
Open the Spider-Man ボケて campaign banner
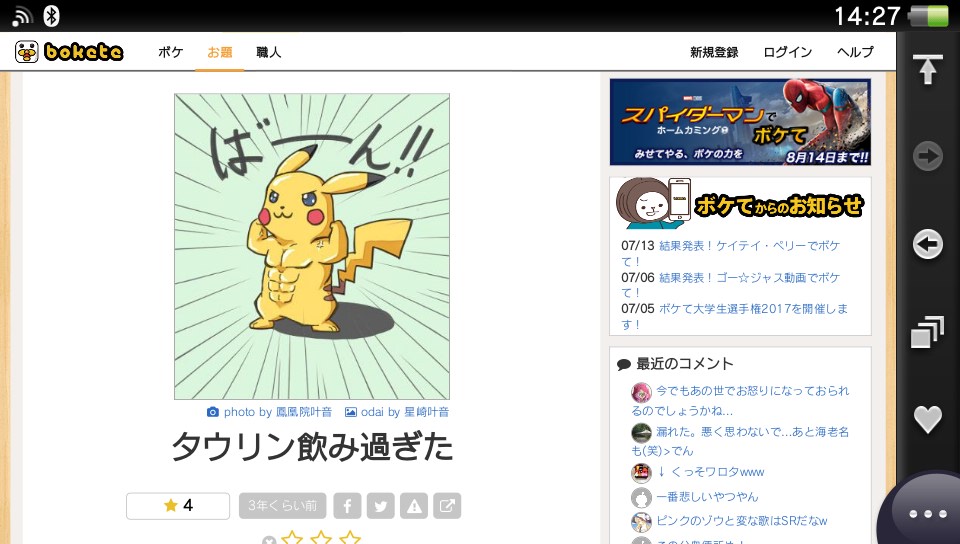(740, 122)
